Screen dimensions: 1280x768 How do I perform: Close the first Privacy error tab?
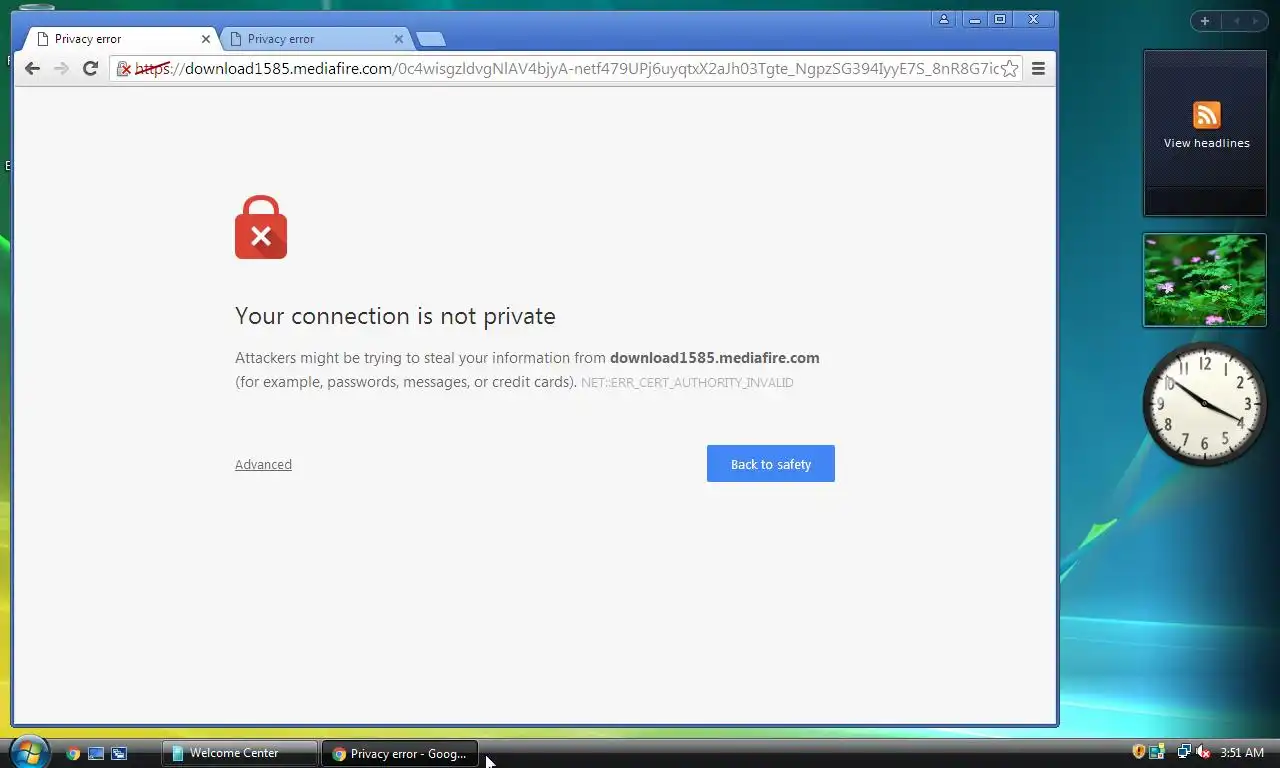click(206, 39)
